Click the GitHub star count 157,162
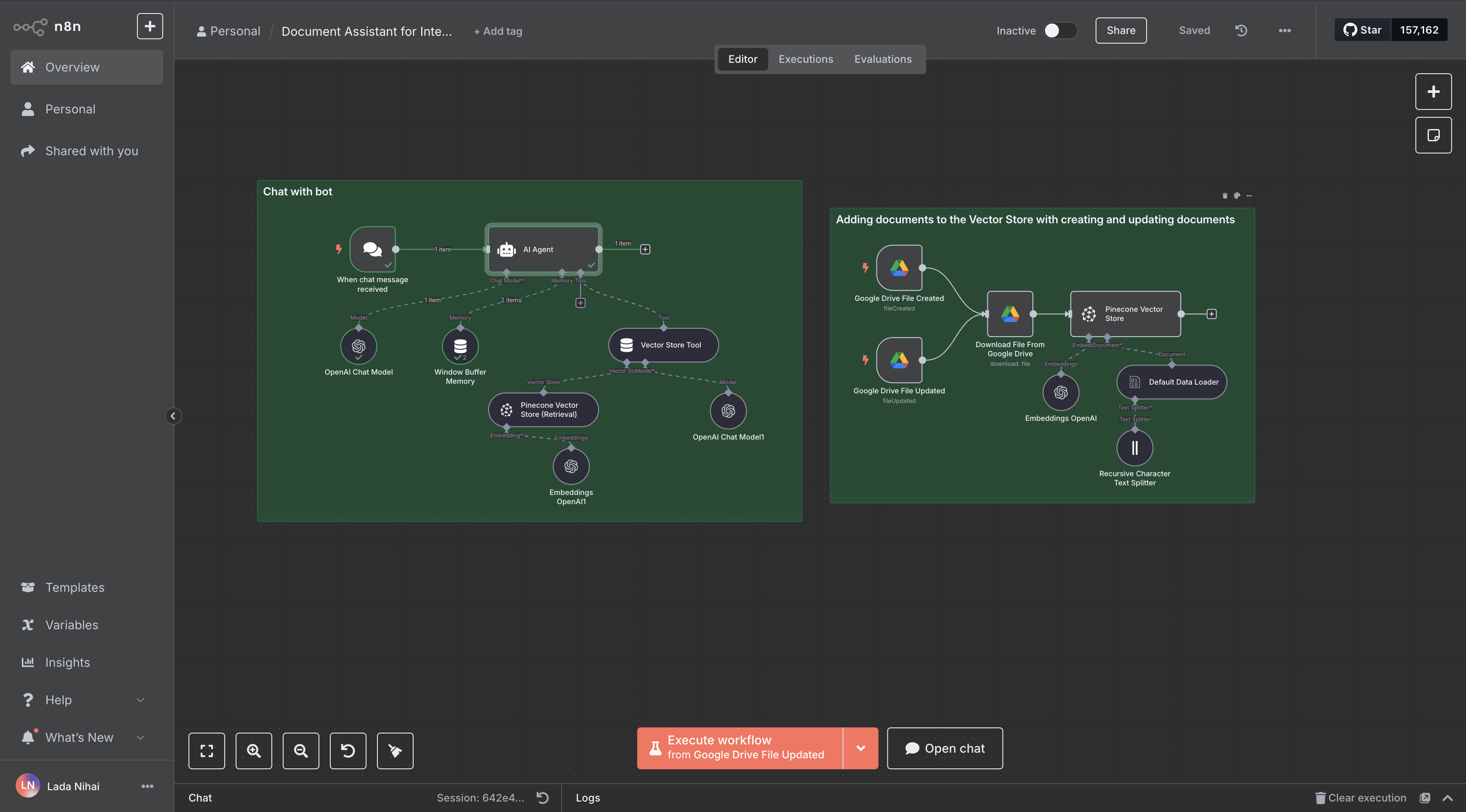Image resolution: width=1466 pixels, height=812 pixels. coord(1419,30)
